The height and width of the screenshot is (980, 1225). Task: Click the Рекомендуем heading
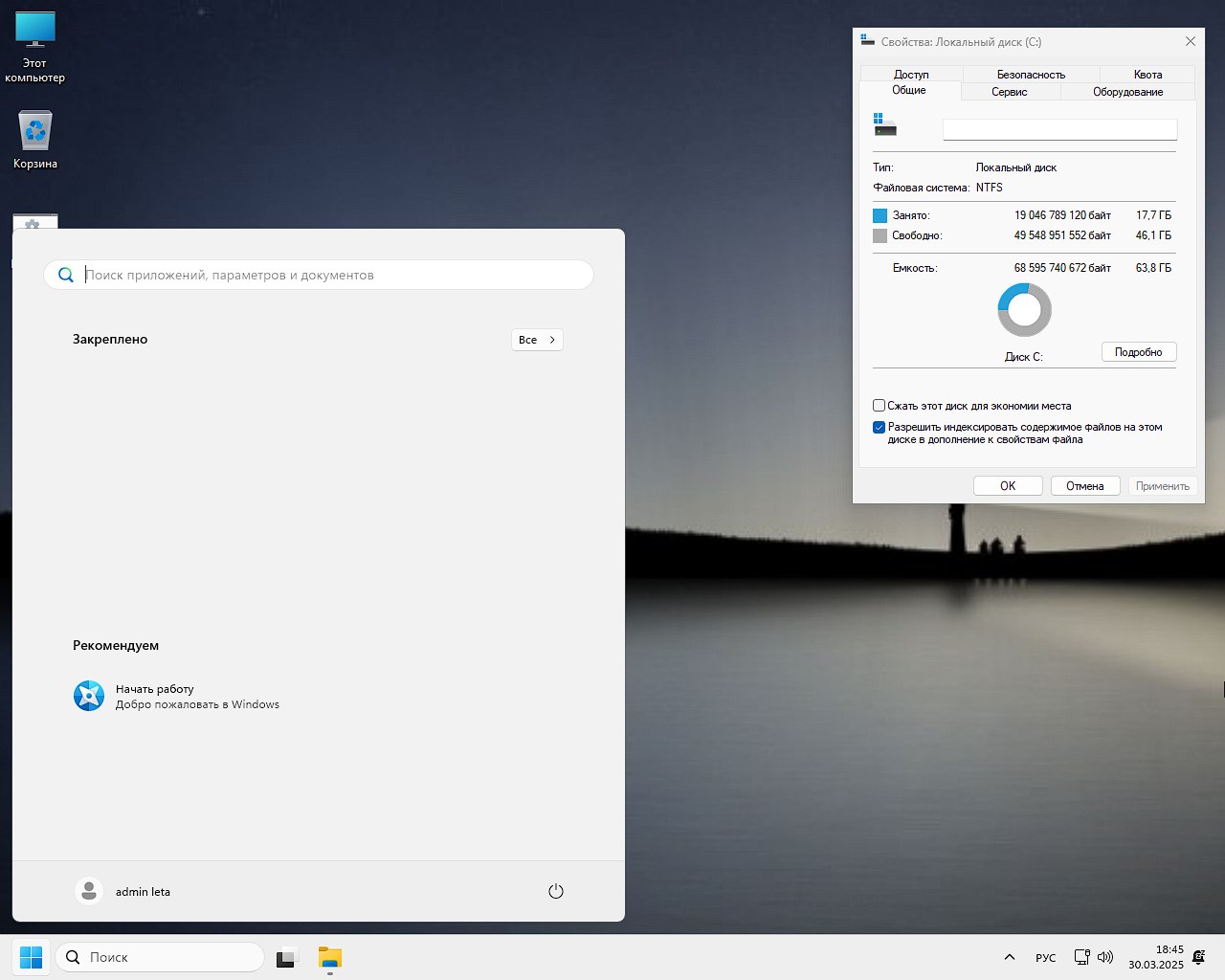(116, 645)
